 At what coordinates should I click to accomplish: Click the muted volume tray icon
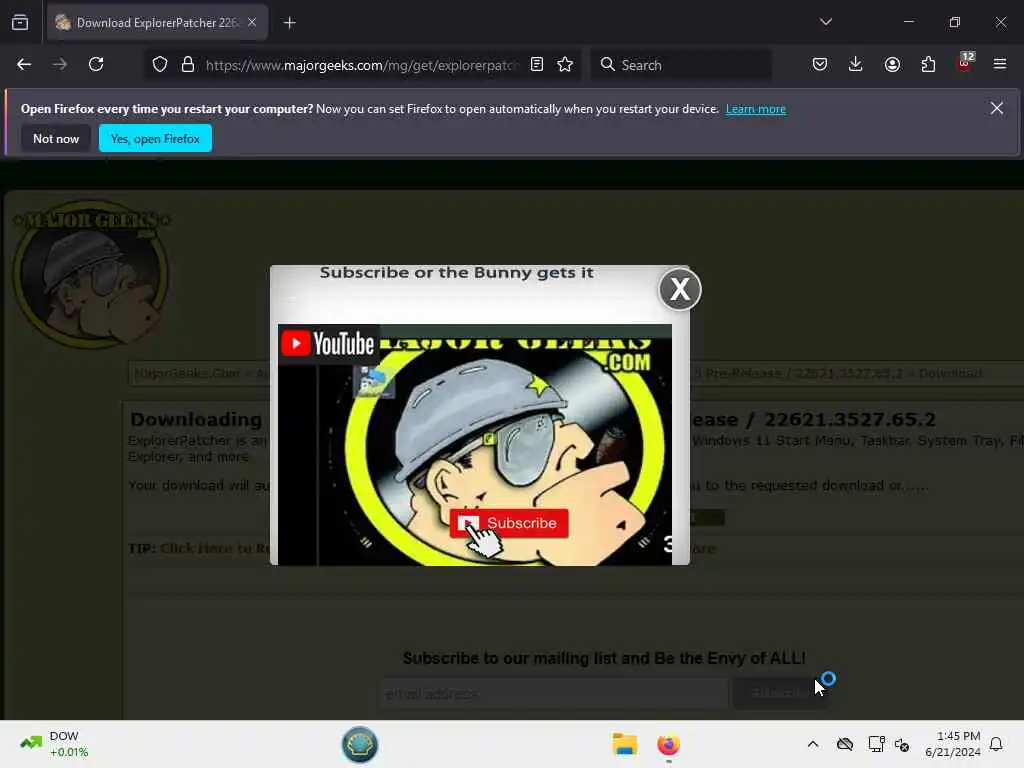click(902, 744)
